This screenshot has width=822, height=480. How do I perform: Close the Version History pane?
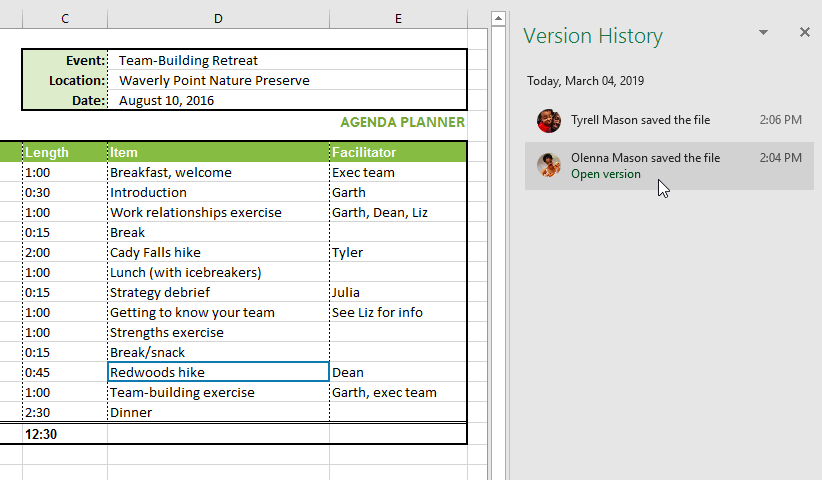[804, 33]
